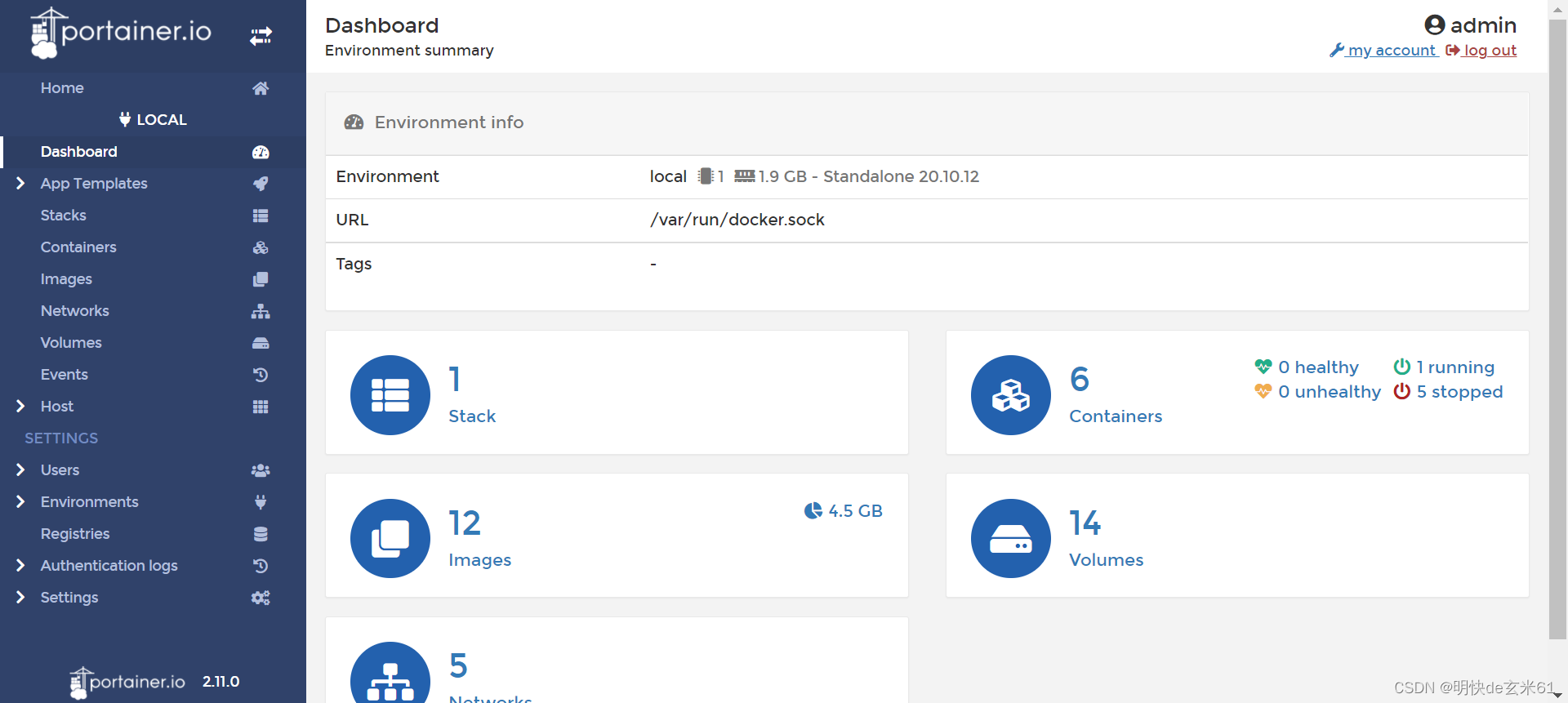Viewport: 1568px width, 703px height.
Task: Click the blue Containers circle icon
Action: coord(1011,395)
